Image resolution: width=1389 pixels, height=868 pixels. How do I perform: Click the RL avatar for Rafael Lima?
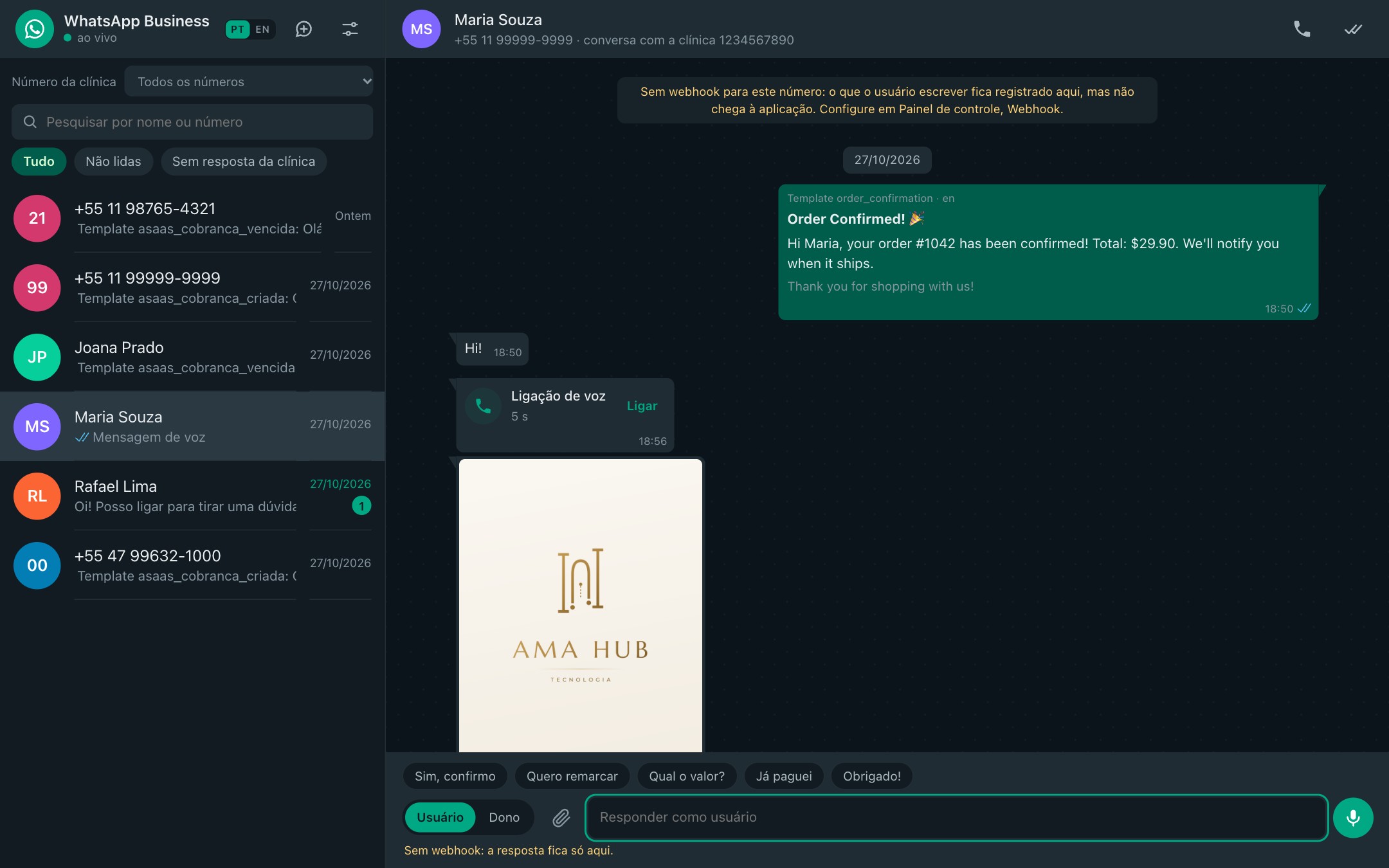click(37, 496)
